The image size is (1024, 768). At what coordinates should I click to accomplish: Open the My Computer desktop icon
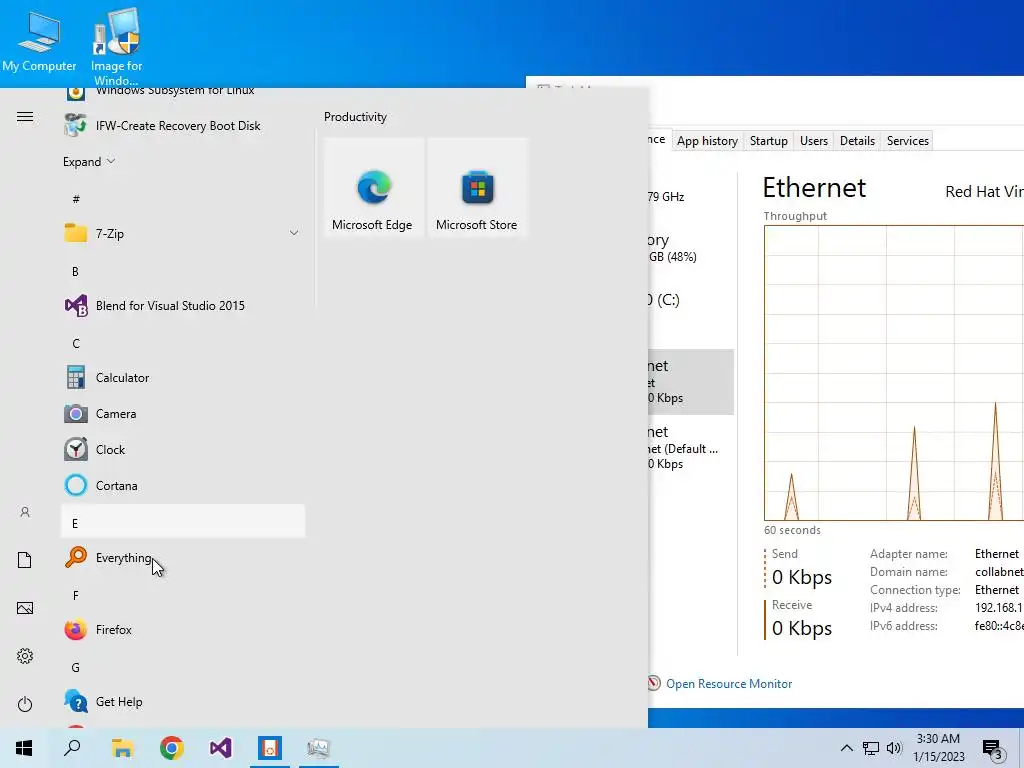point(39,42)
